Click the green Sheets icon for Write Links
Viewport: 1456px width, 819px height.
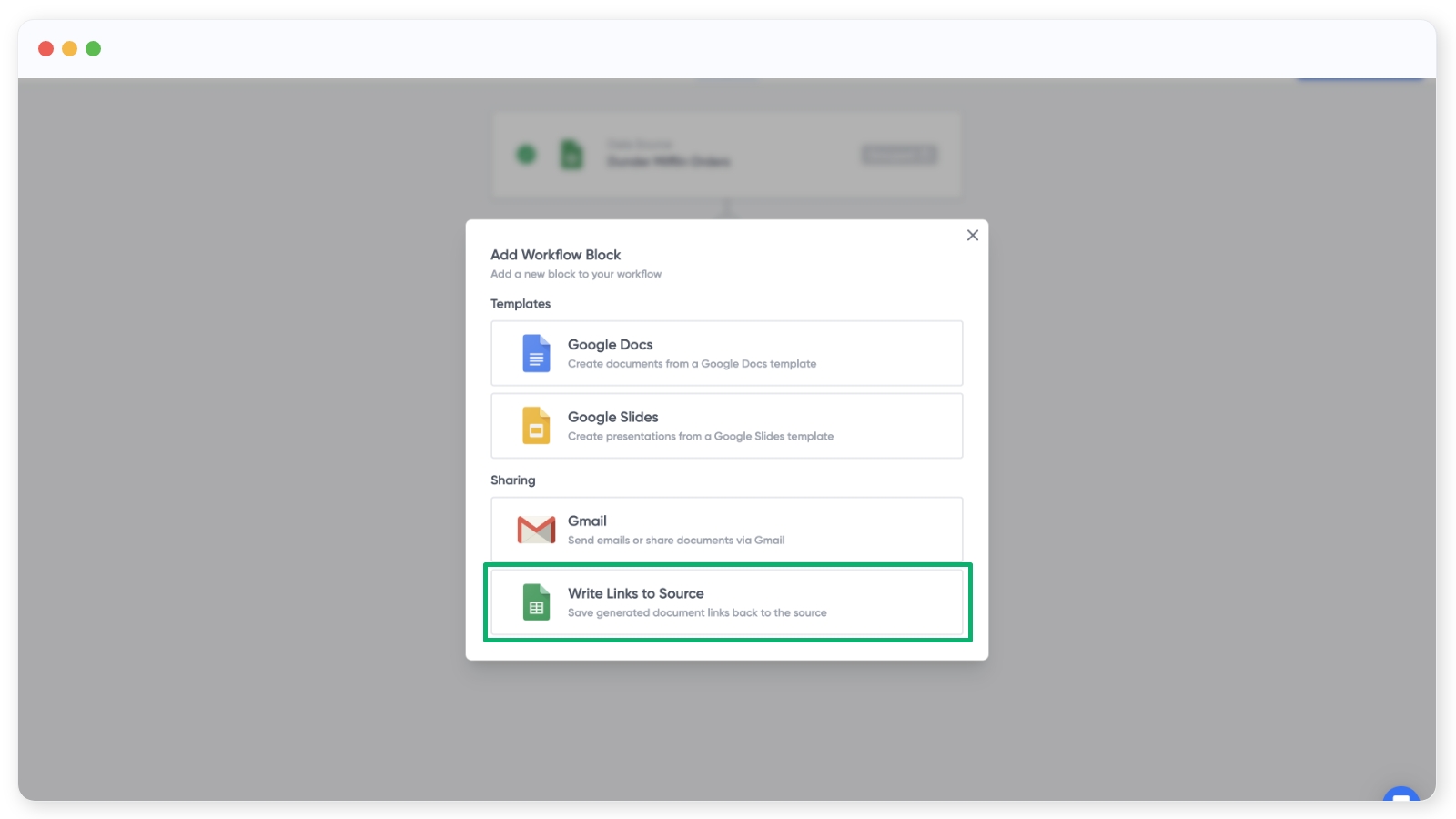(x=536, y=602)
